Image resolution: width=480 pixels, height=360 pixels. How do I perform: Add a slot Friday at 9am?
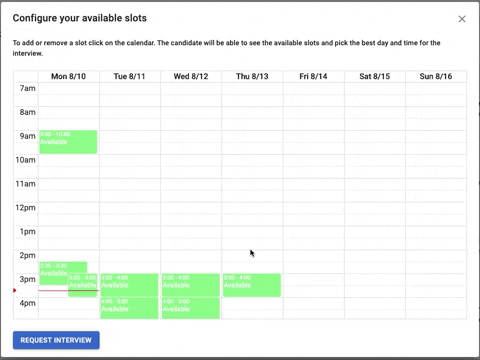point(314,136)
